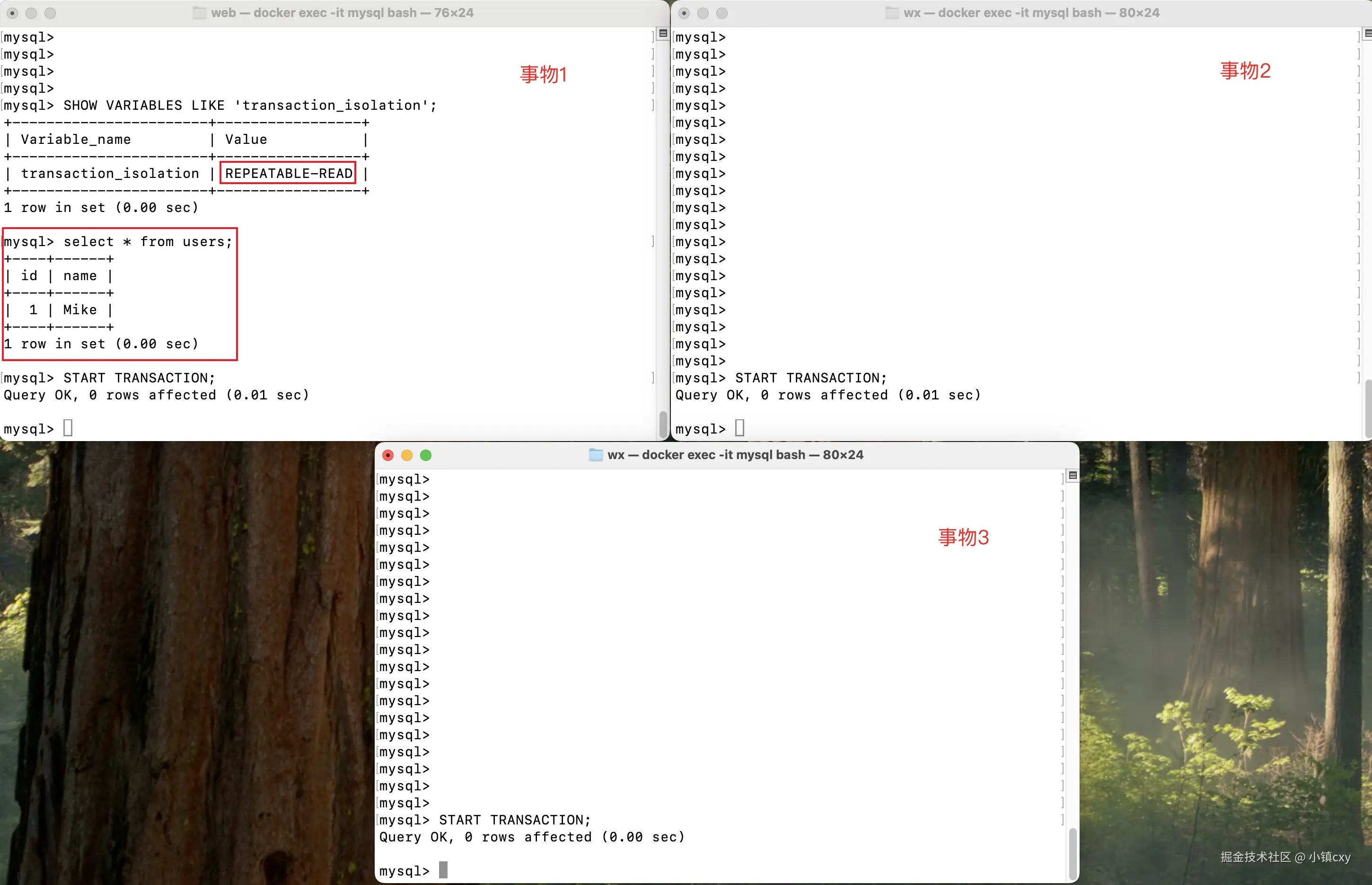Click the cursor prompt in web terminal

pyautogui.click(x=68, y=428)
